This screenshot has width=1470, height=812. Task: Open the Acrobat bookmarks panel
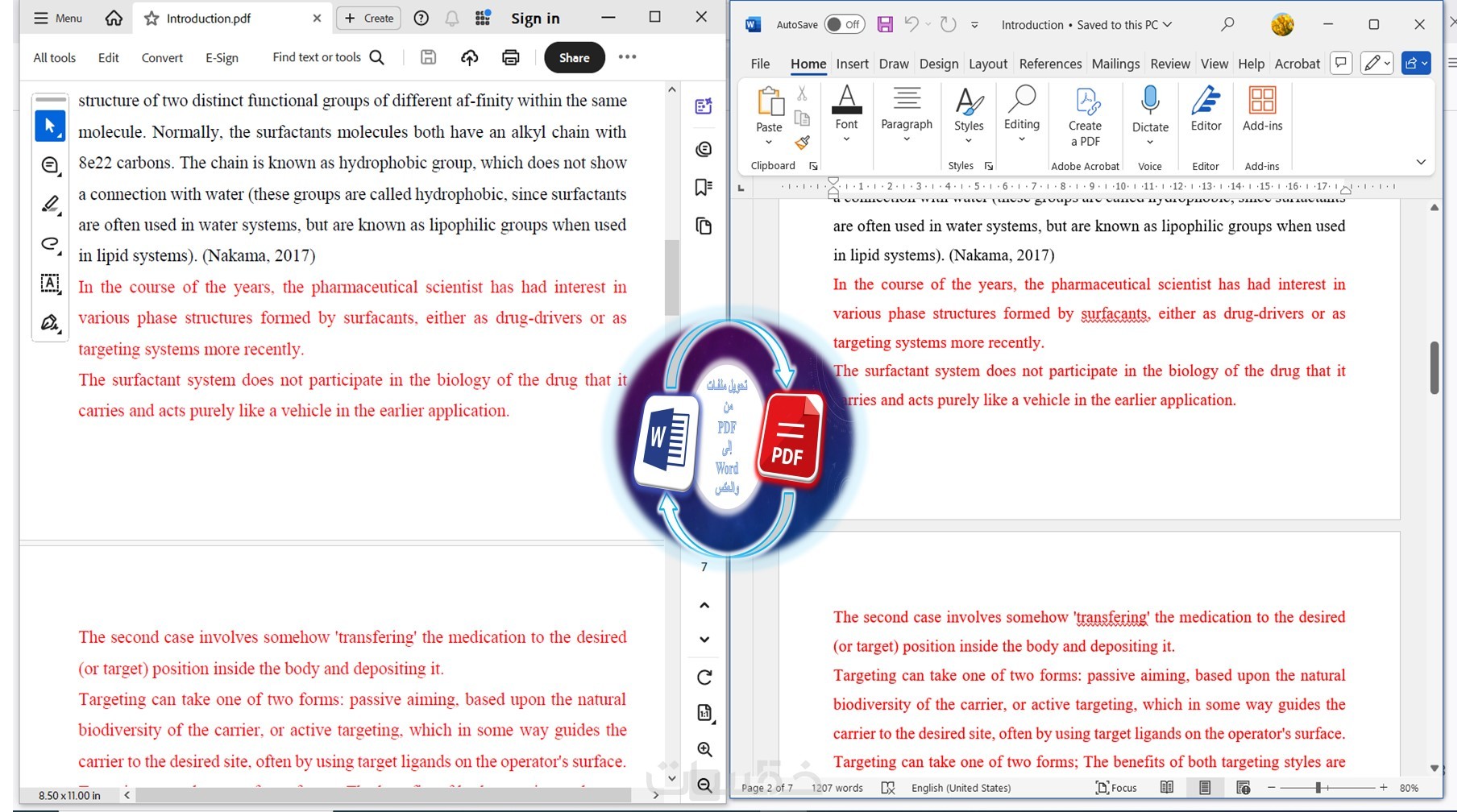(x=704, y=188)
